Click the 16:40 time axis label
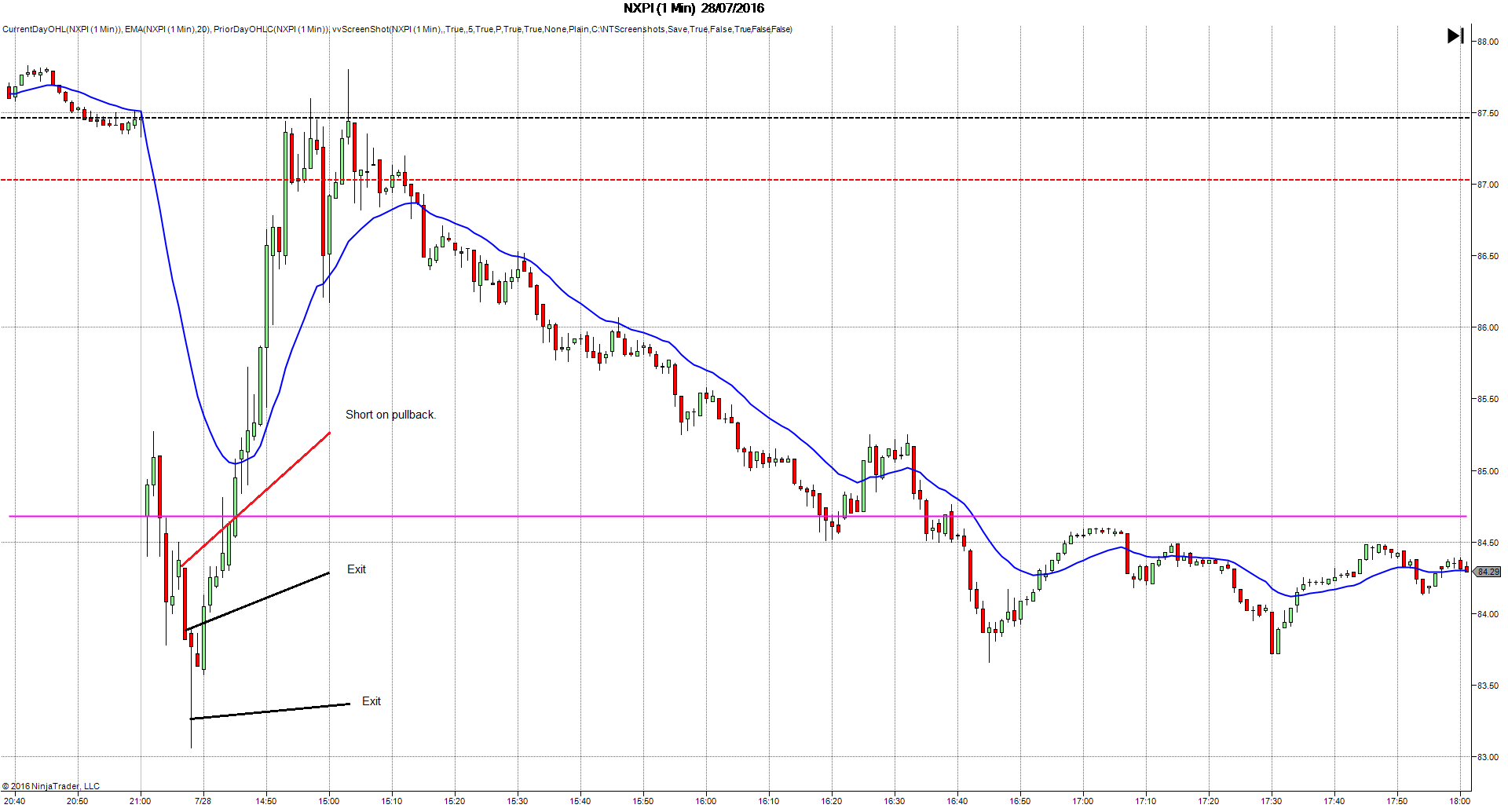This screenshot has width=1508, height=812. coord(957,801)
